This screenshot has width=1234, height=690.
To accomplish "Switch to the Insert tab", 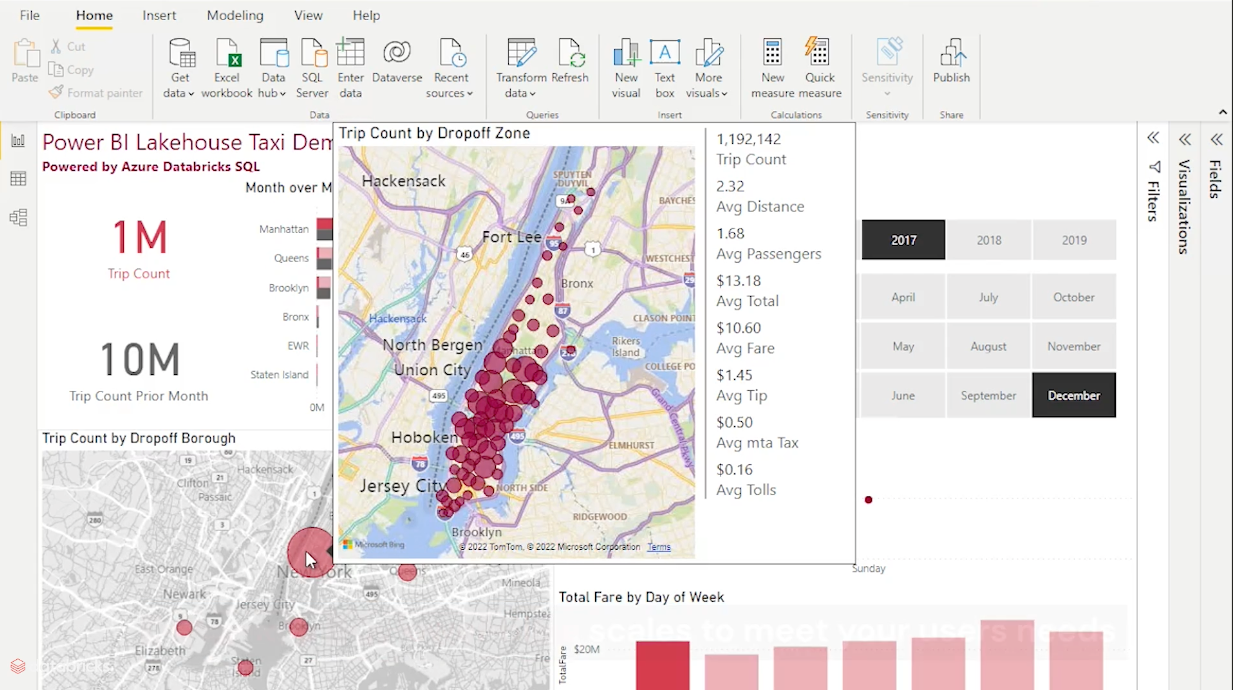I will coord(159,15).
